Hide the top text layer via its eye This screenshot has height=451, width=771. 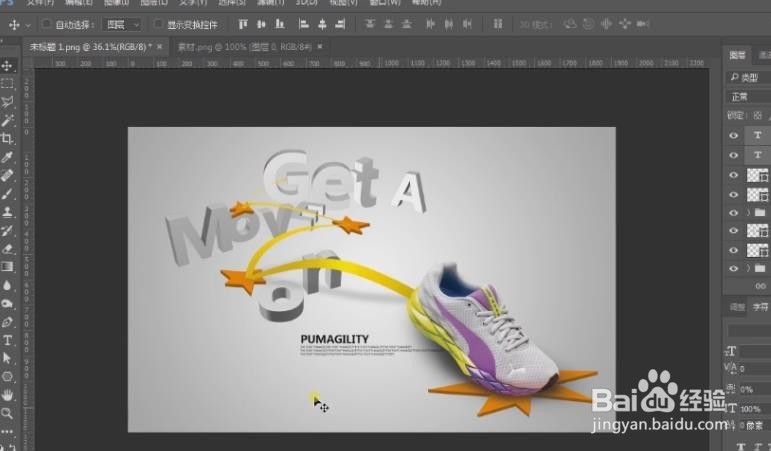click(734, 135)
